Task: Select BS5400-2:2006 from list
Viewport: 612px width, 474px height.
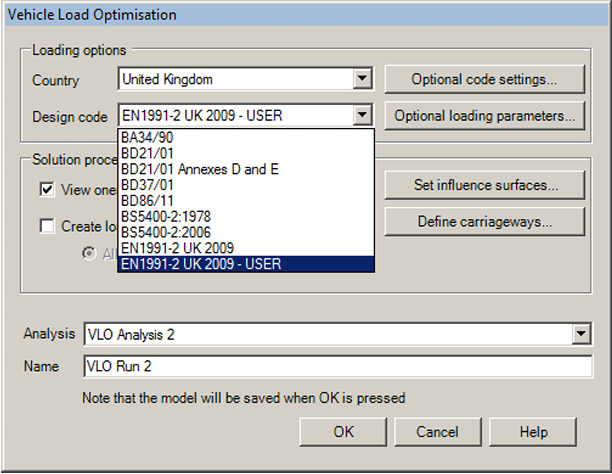Action: 158,232
